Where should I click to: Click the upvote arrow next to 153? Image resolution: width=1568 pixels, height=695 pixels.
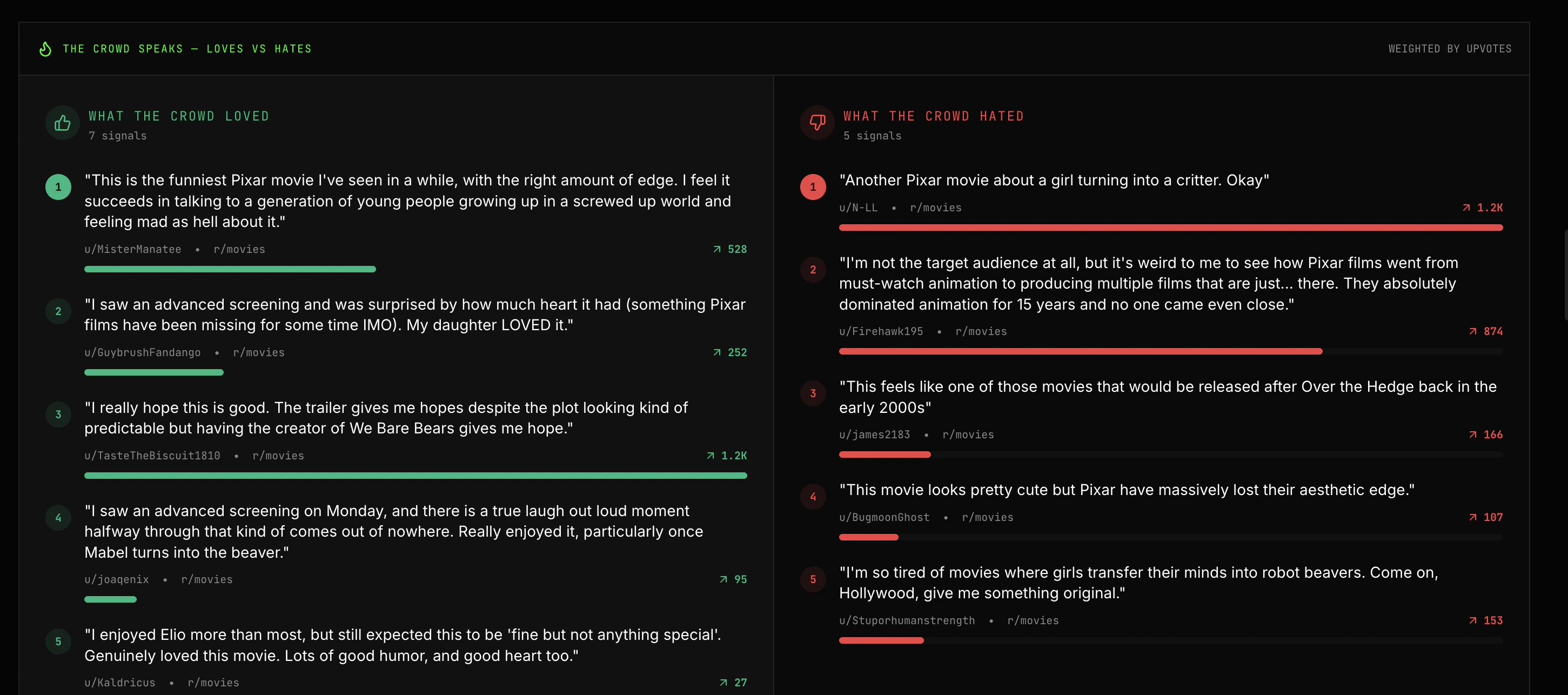pyautogui.click(x=1473, y=620)
